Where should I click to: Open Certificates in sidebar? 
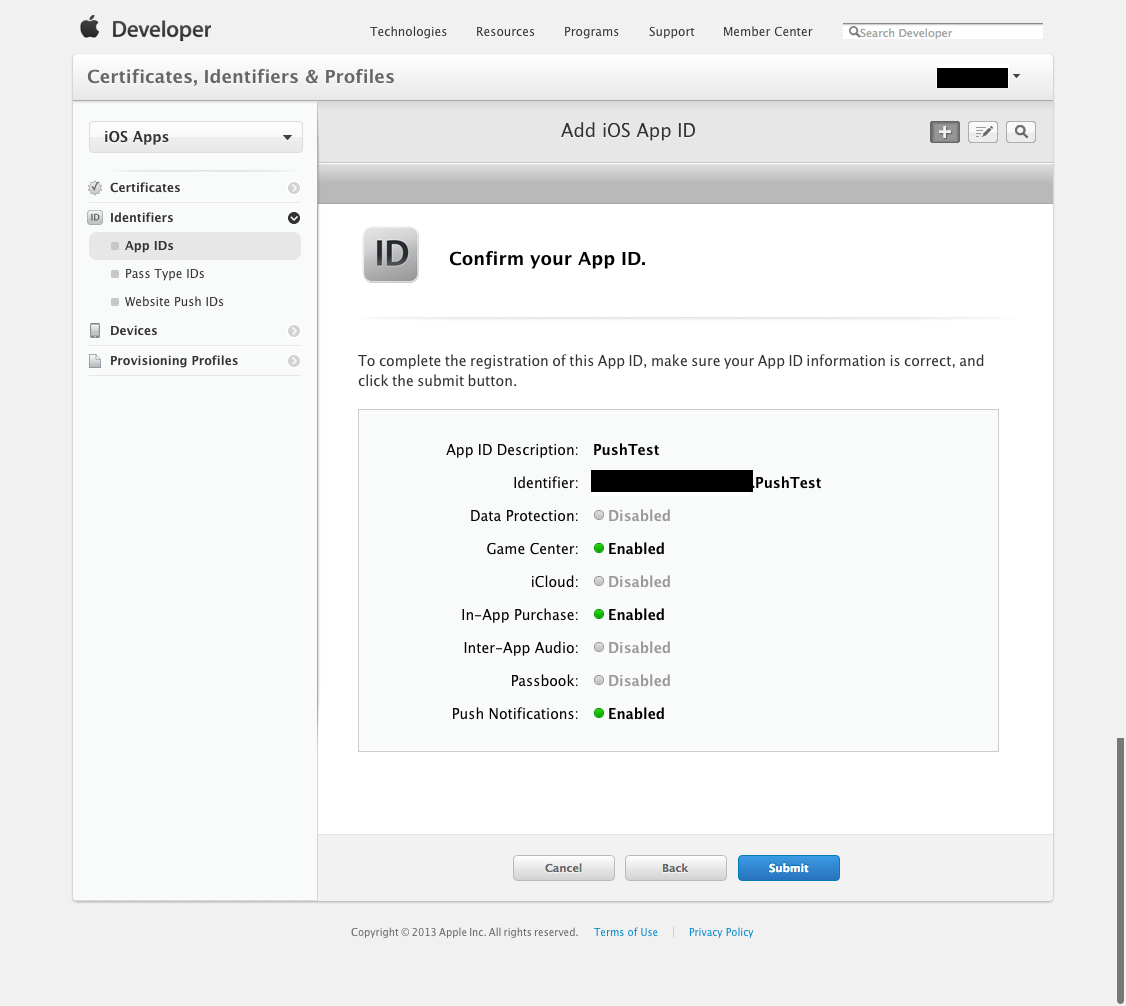point(145,187)
